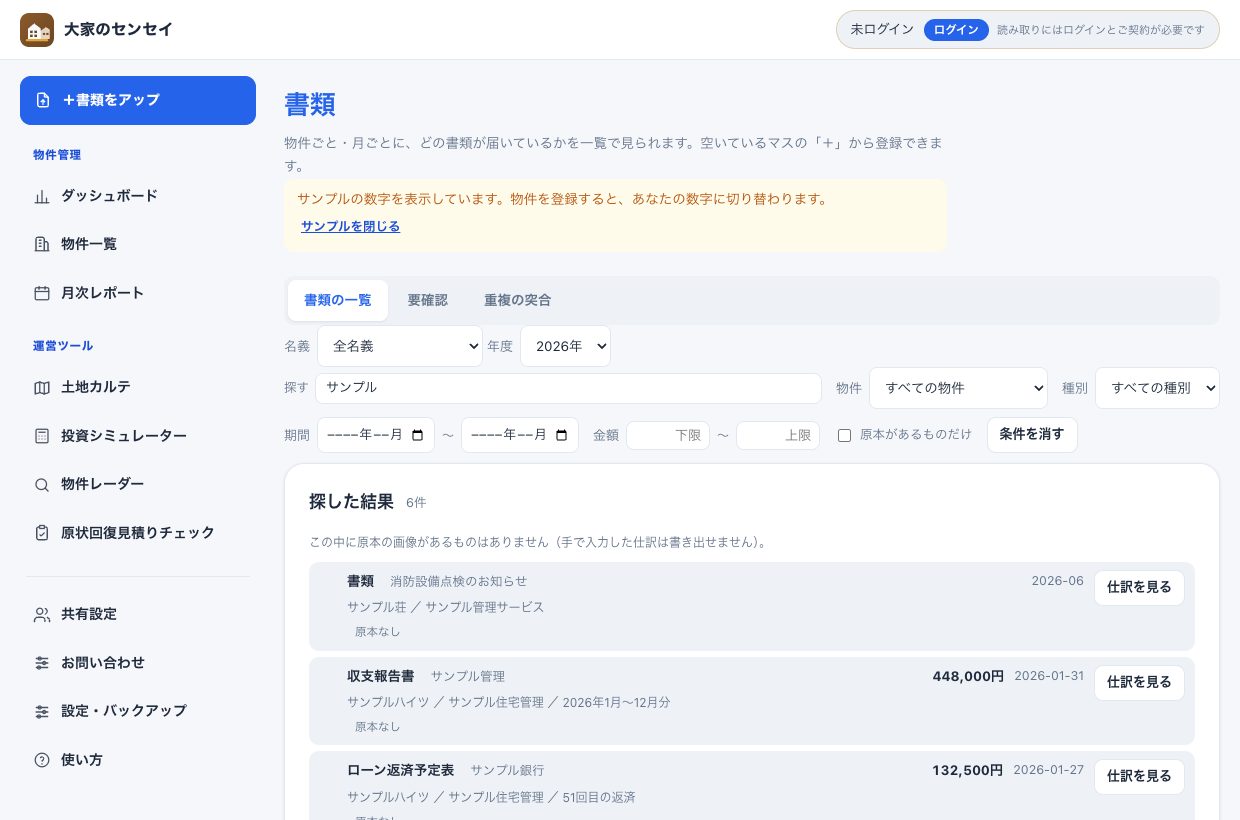Click the 原状回復見積りチェック clipboard icon
1240x820 pixels.
(x=42, y=533)
